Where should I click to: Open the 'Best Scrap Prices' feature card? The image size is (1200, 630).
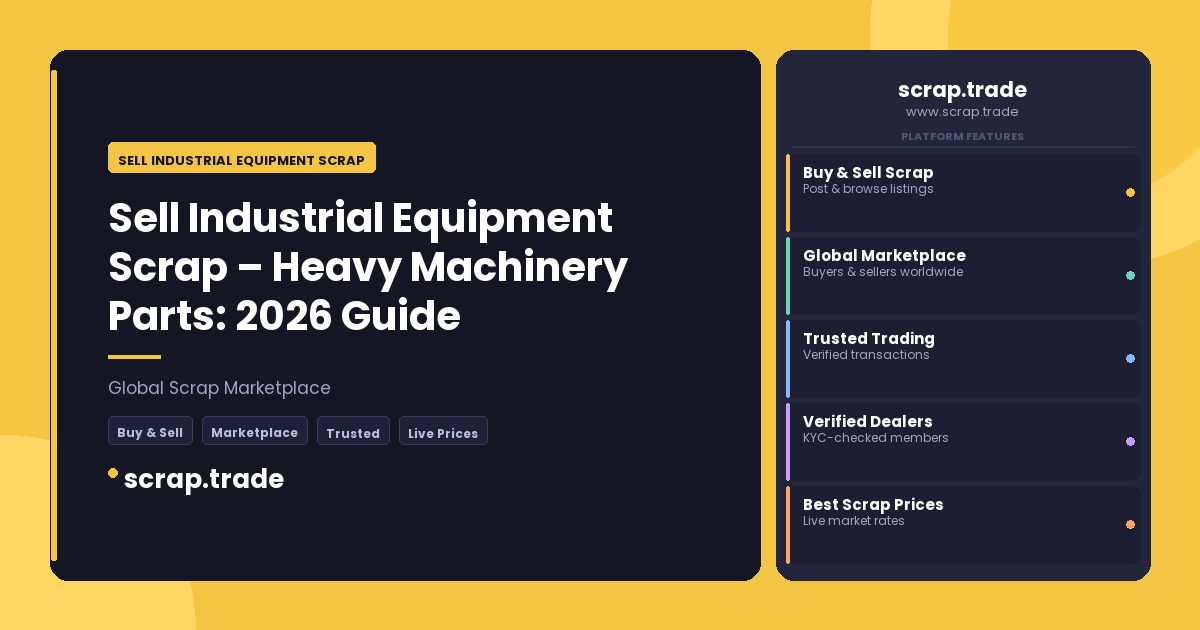pos(963,524)
